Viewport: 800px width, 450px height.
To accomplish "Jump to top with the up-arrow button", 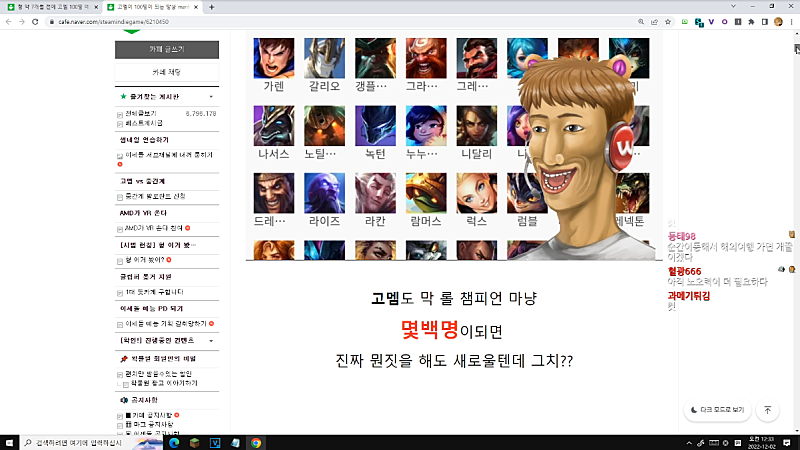I will (x=767, y=410).
